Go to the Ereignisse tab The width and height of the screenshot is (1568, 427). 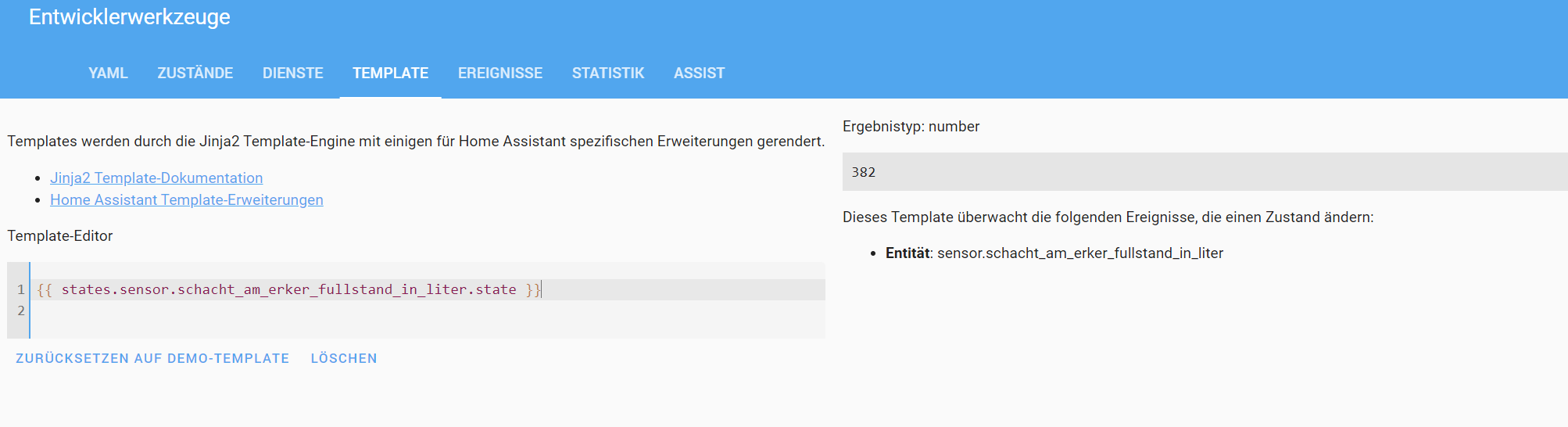click(x=500, y=74)
